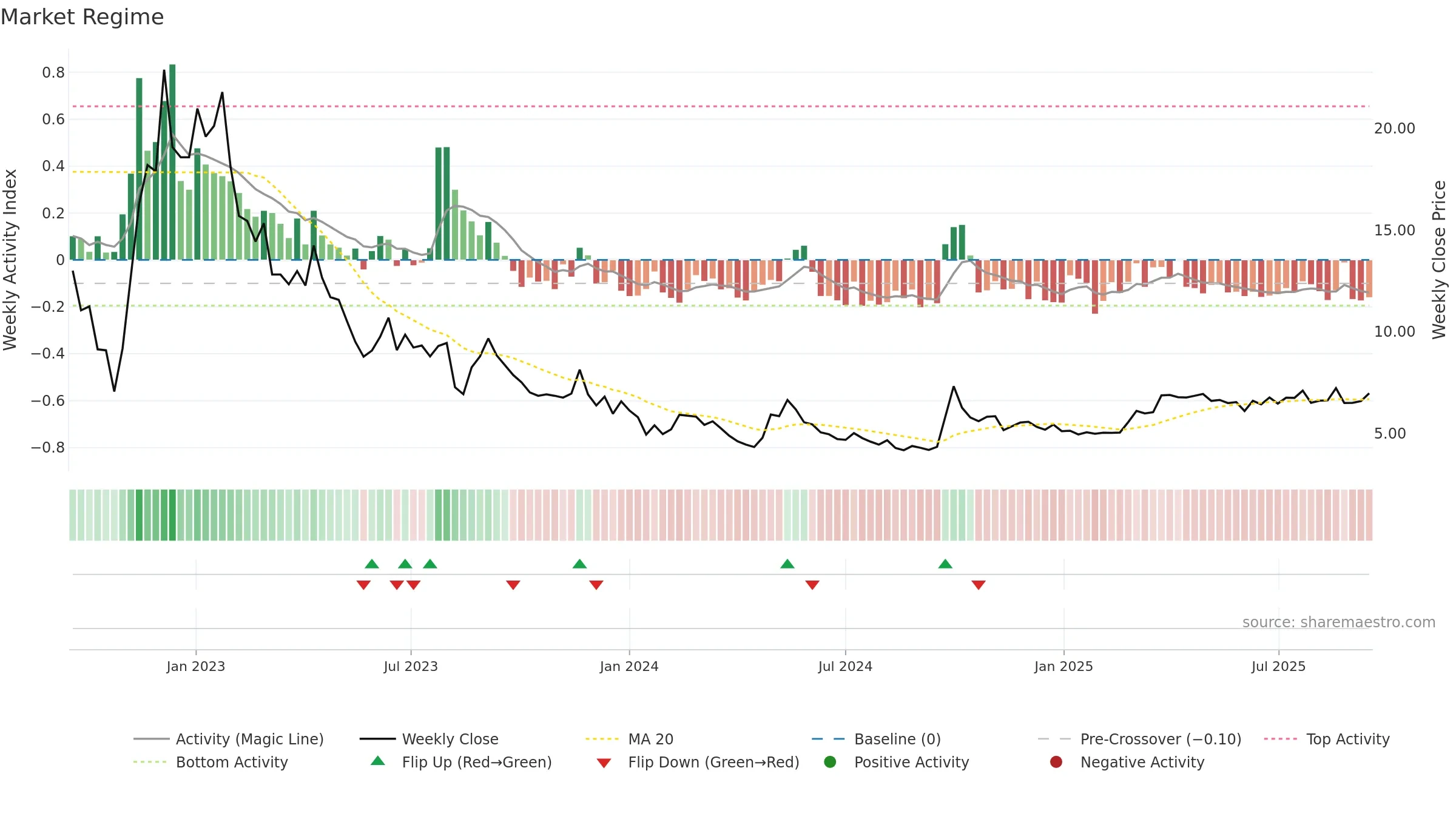Toggle the Flip Up (Red→Green) legend entry

(461, 762)
